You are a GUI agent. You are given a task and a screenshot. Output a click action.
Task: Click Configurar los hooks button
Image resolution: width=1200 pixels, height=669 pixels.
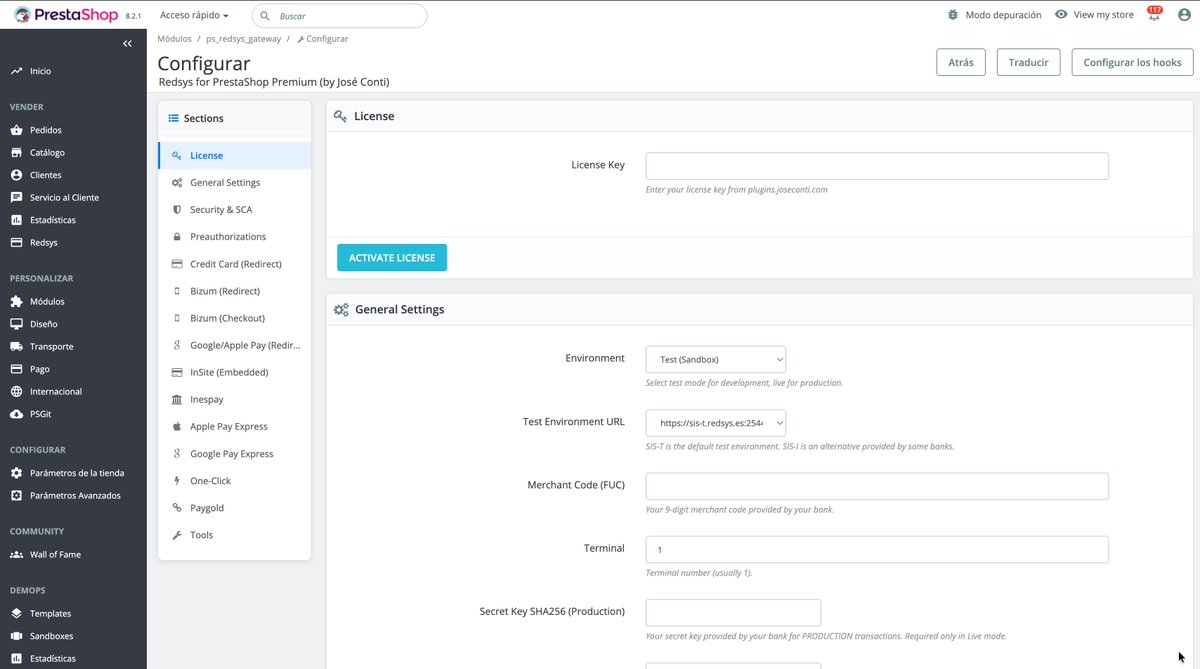click(x=1132, y=62)
